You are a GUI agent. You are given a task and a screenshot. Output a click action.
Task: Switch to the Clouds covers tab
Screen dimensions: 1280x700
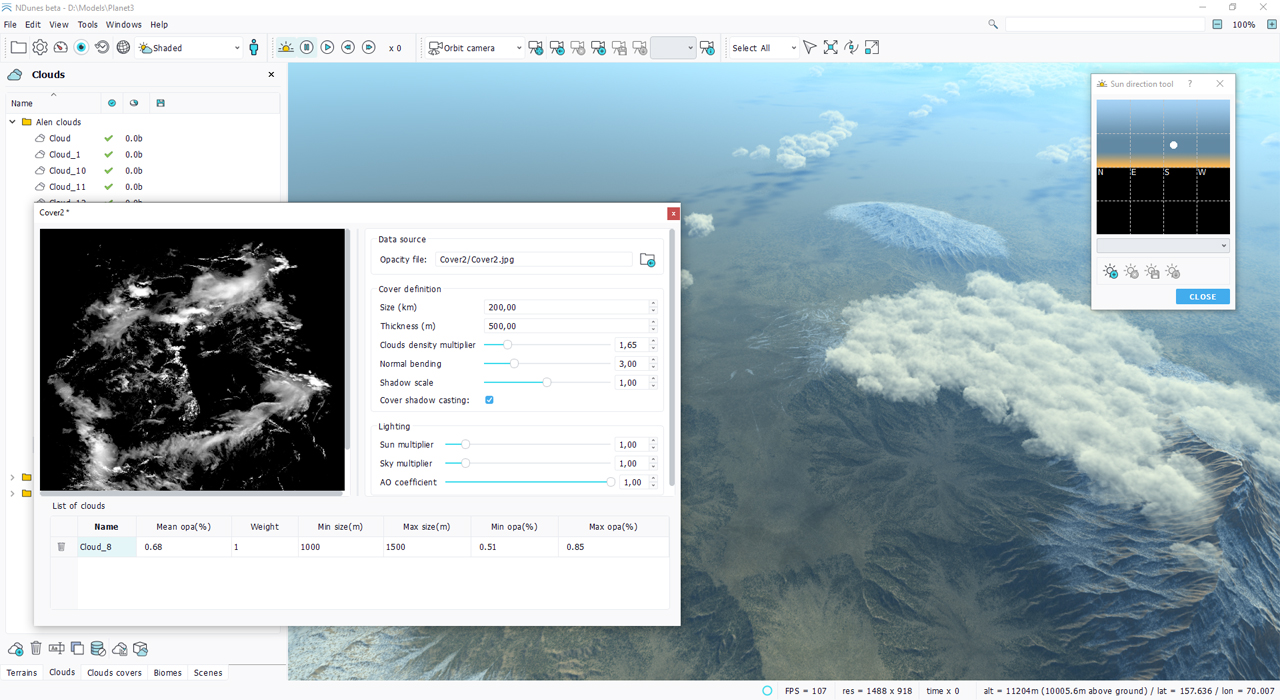pos(114,673)
